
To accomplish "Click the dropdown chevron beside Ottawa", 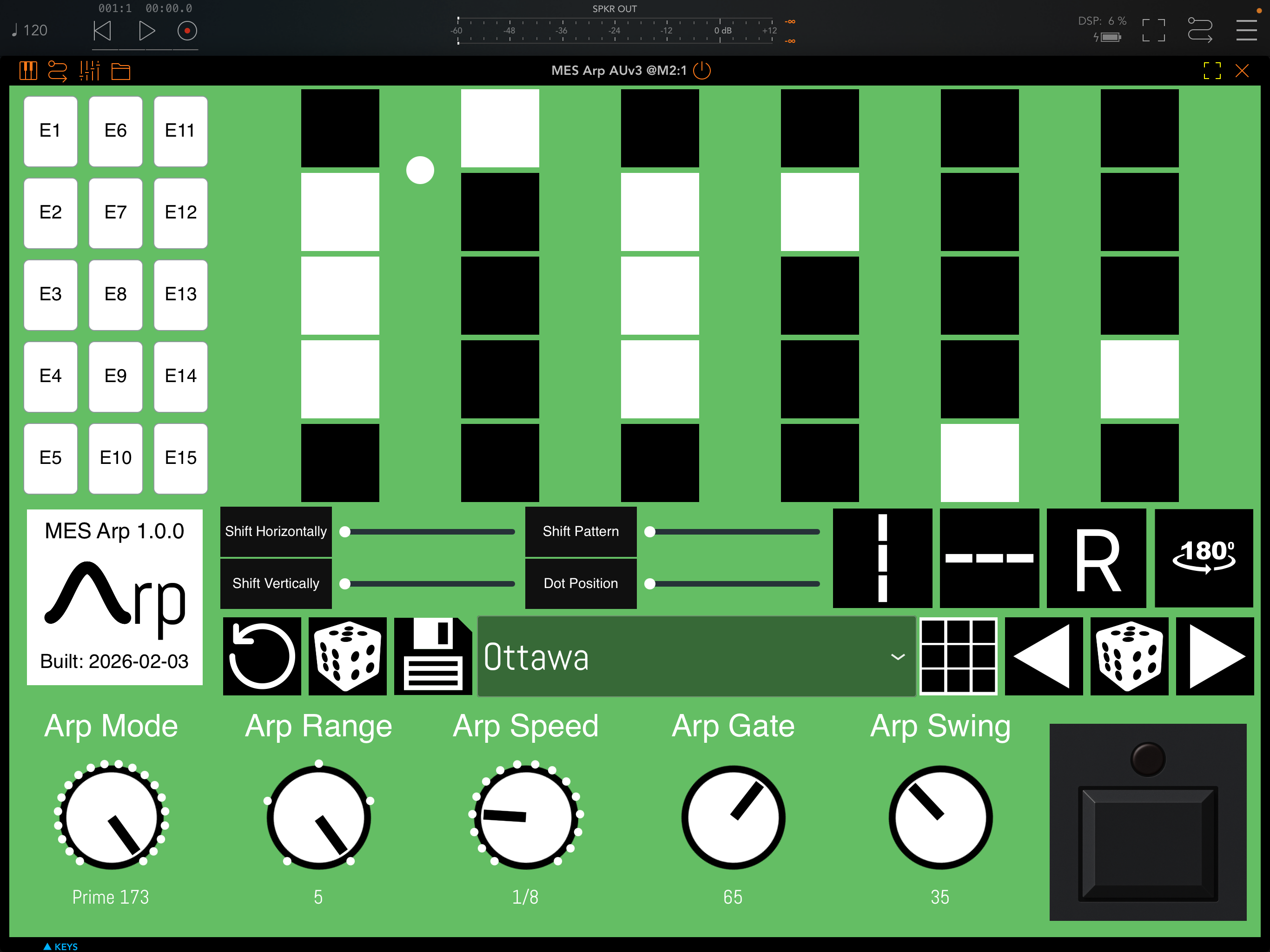I will [x=898, y=657].
